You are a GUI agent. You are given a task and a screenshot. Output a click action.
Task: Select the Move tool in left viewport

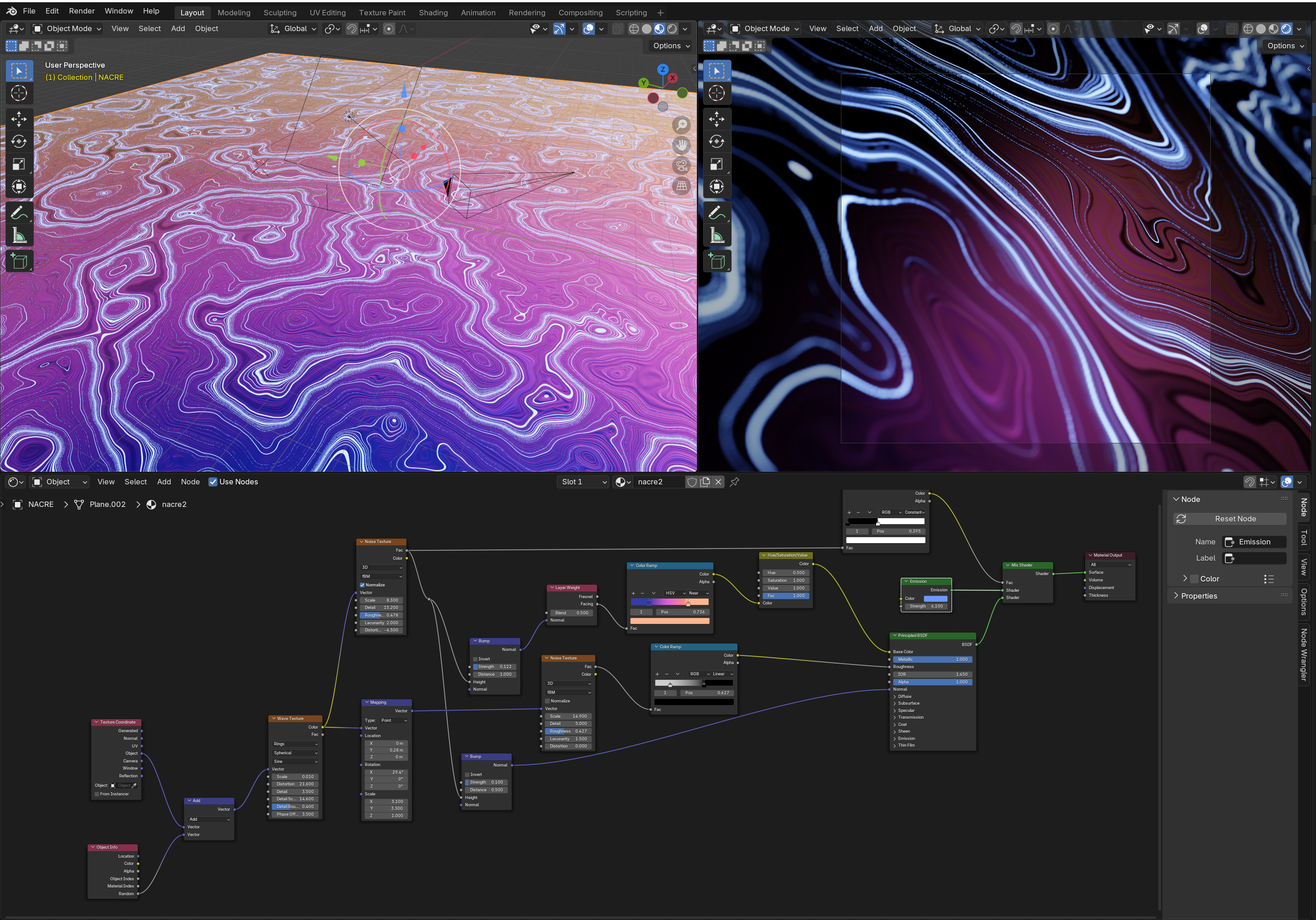19,119
